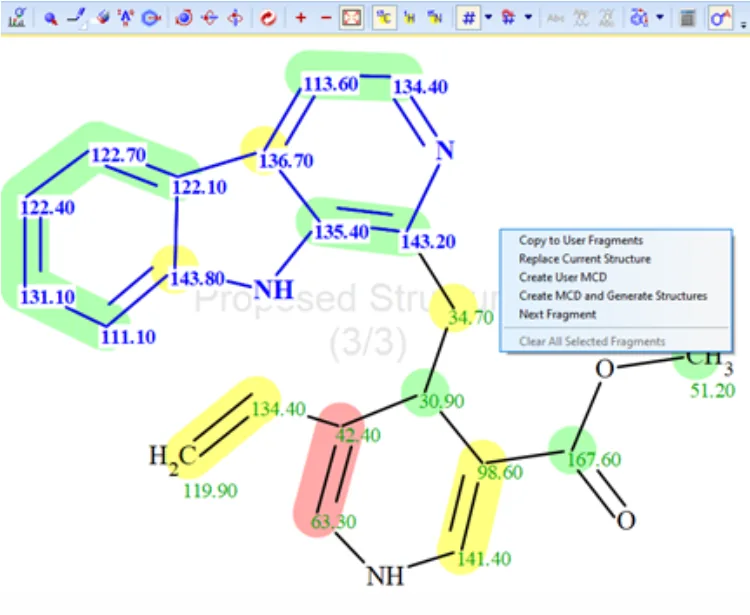The image size is (750, 615).
Task: Select Replace Current Structure
Action: coord(585,259)
